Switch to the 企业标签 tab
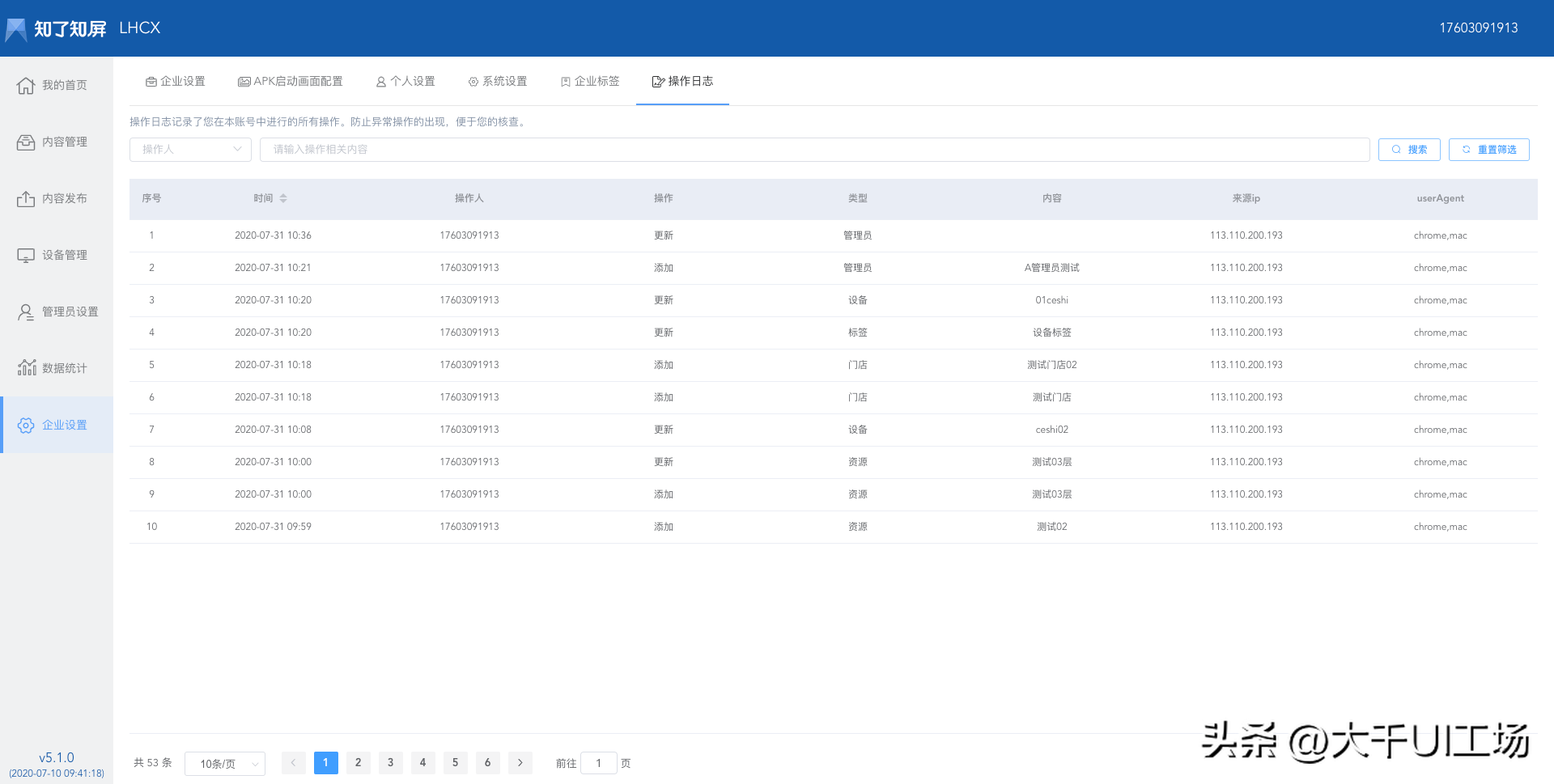Viewport: 1554px width, 784px height. tap(590, 81)
